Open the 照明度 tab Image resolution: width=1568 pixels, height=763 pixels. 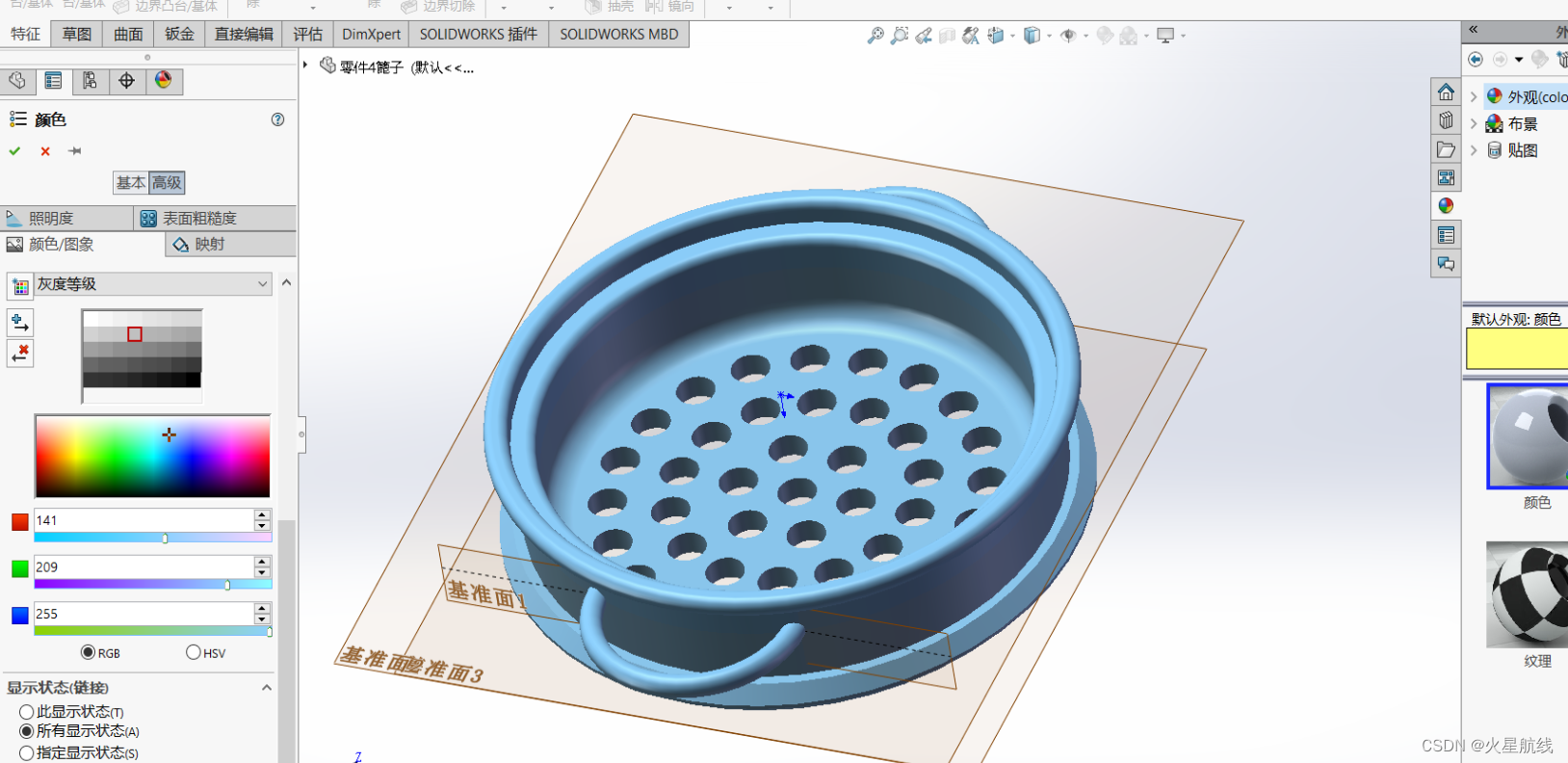coord(67,219)
